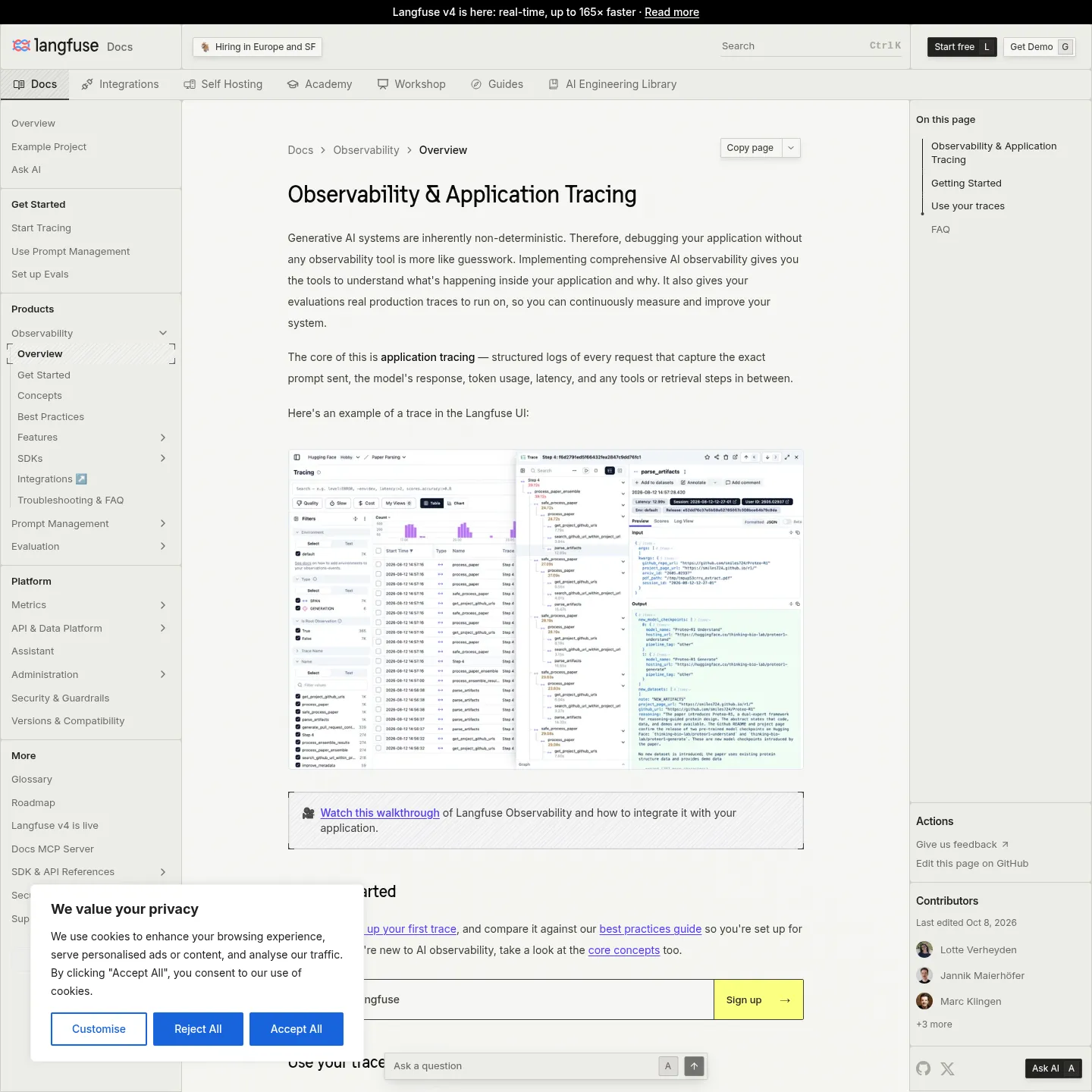Screen dimensions: 1092x1092
Task: Open the Copy page dropdown arrow
Action: 791,148
